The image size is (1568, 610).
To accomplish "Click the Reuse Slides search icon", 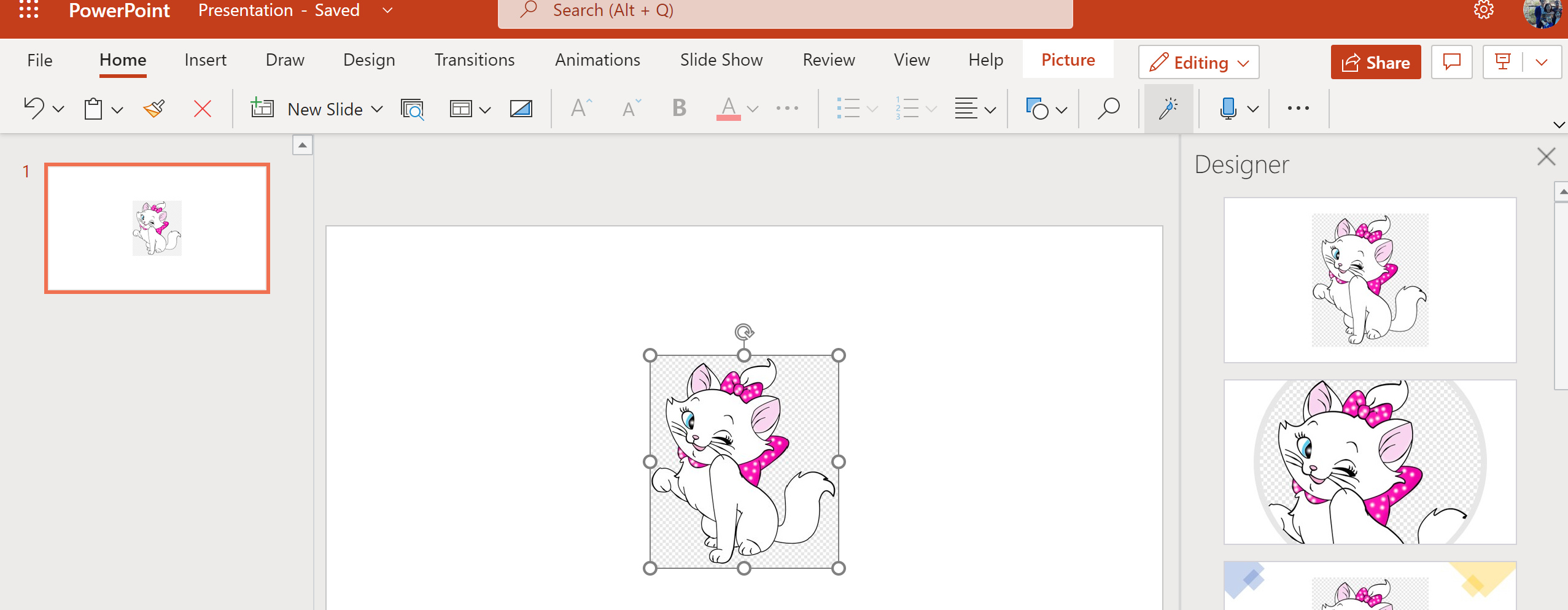I will (x=412, y=109).
